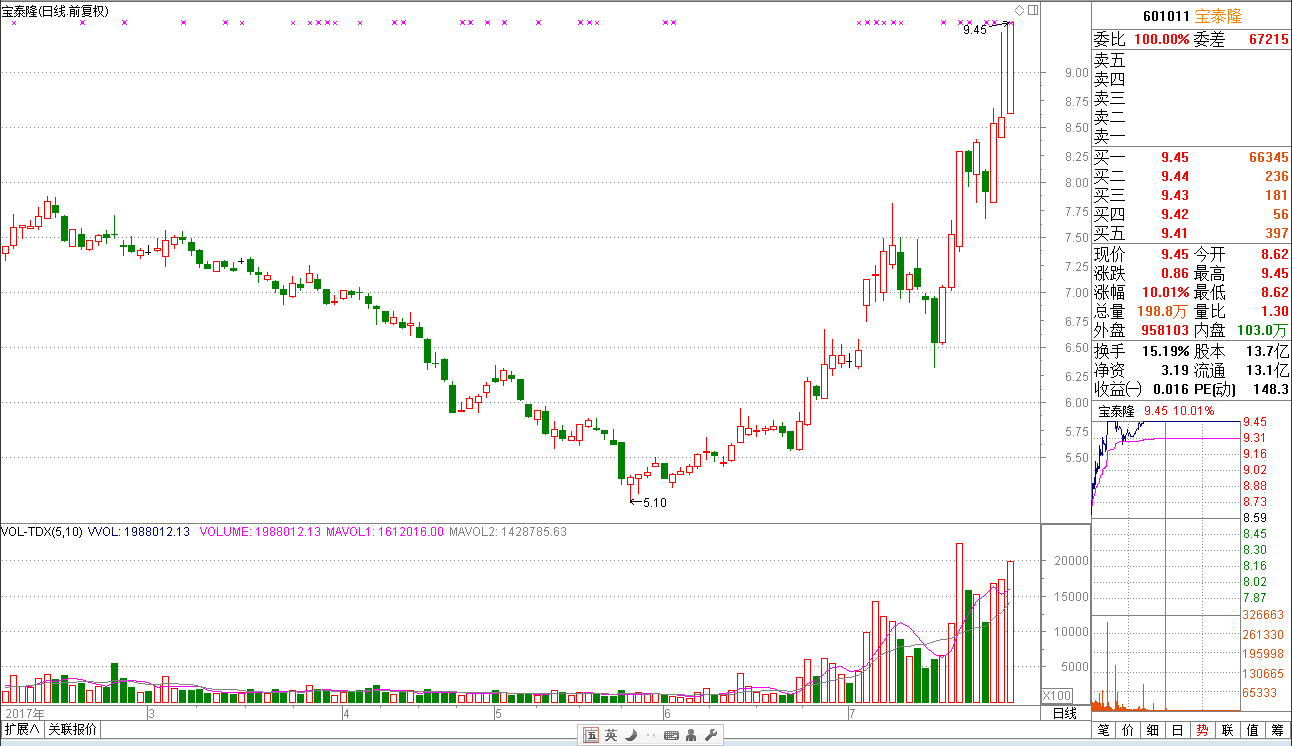Click the diamond marker icon above the chart

coord(1019,10)
